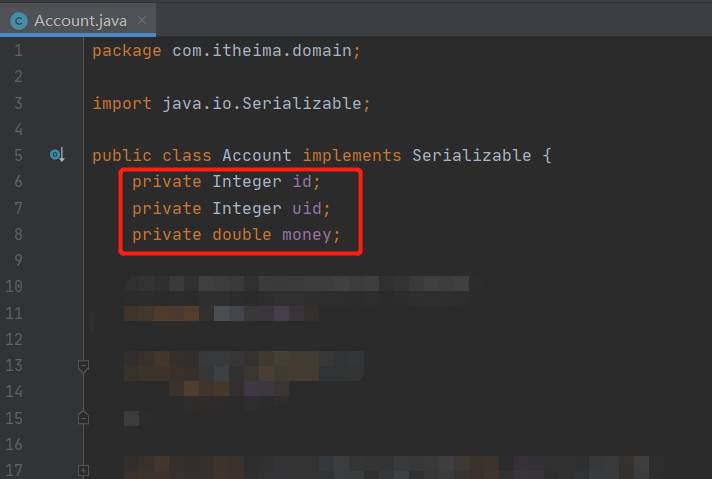Click the 'import' keyword on line 3
The image size is (712, 479).
point(122,104)
